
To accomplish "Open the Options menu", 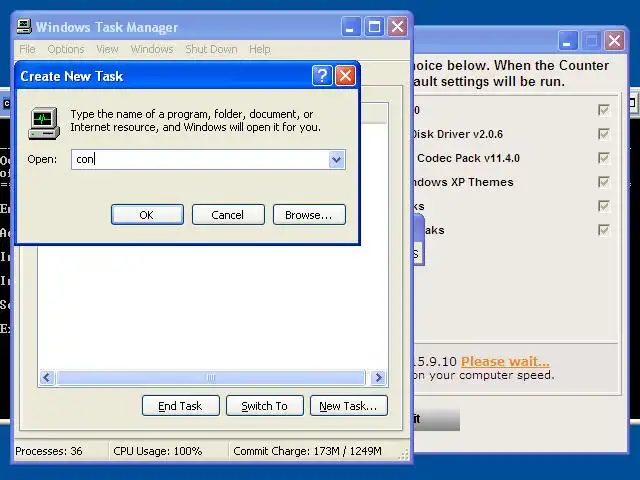I will click(66, 49).
